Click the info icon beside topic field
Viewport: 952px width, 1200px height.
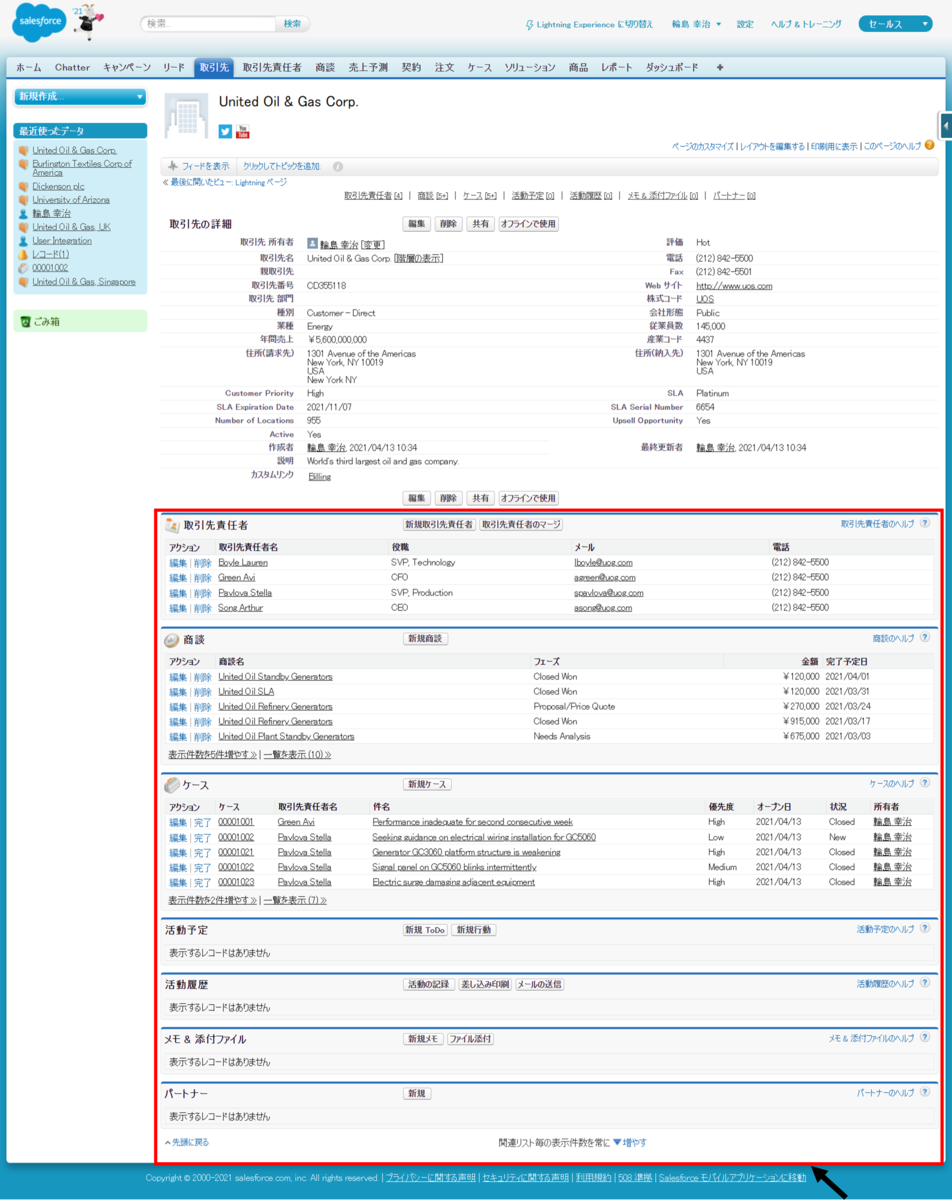(x=338, y=166)
